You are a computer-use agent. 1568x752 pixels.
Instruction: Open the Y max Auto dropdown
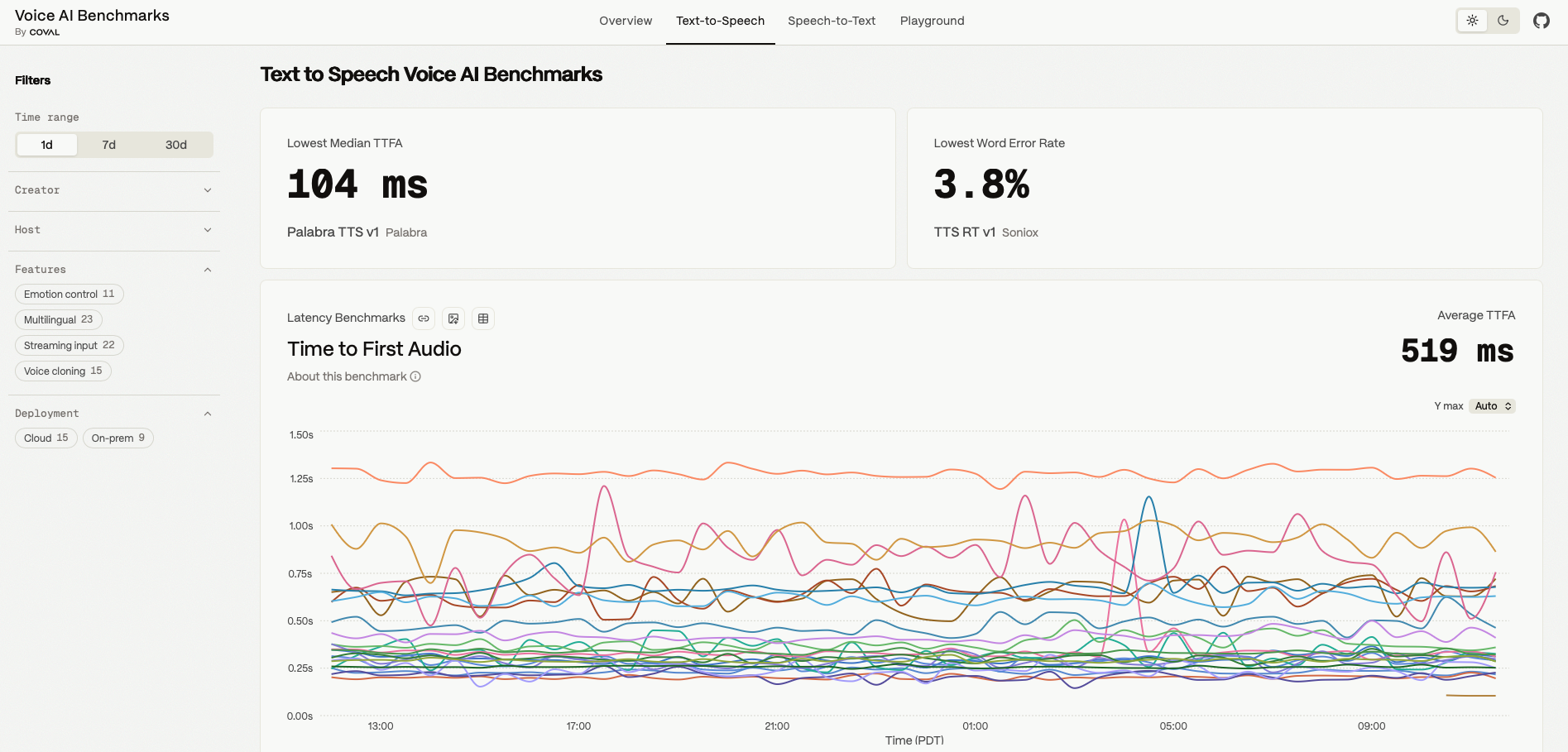point(1493,406)
